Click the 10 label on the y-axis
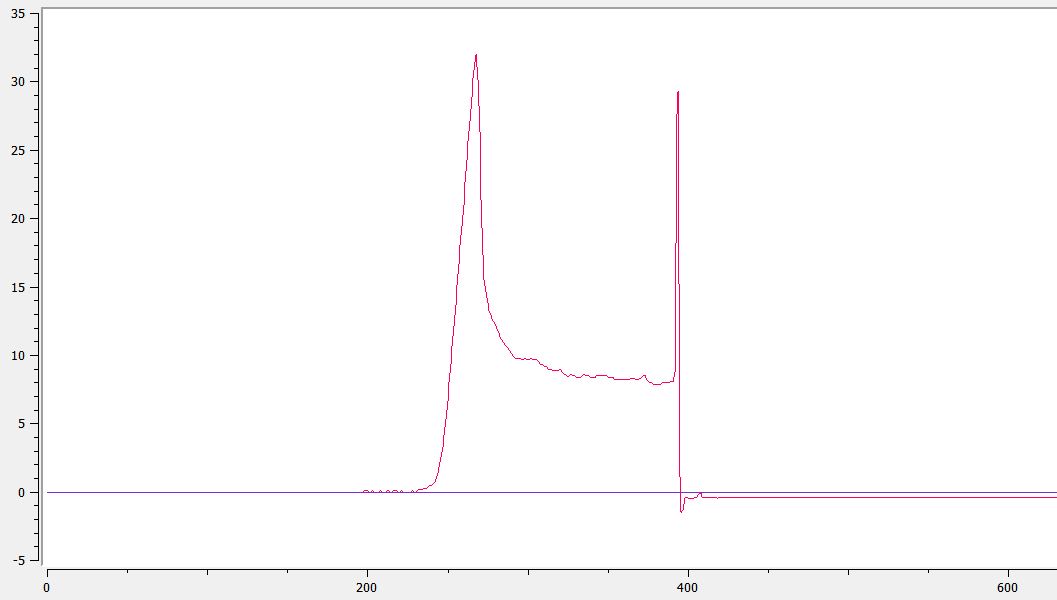The height and width of the screenshot is (600, 1057). 19,355
